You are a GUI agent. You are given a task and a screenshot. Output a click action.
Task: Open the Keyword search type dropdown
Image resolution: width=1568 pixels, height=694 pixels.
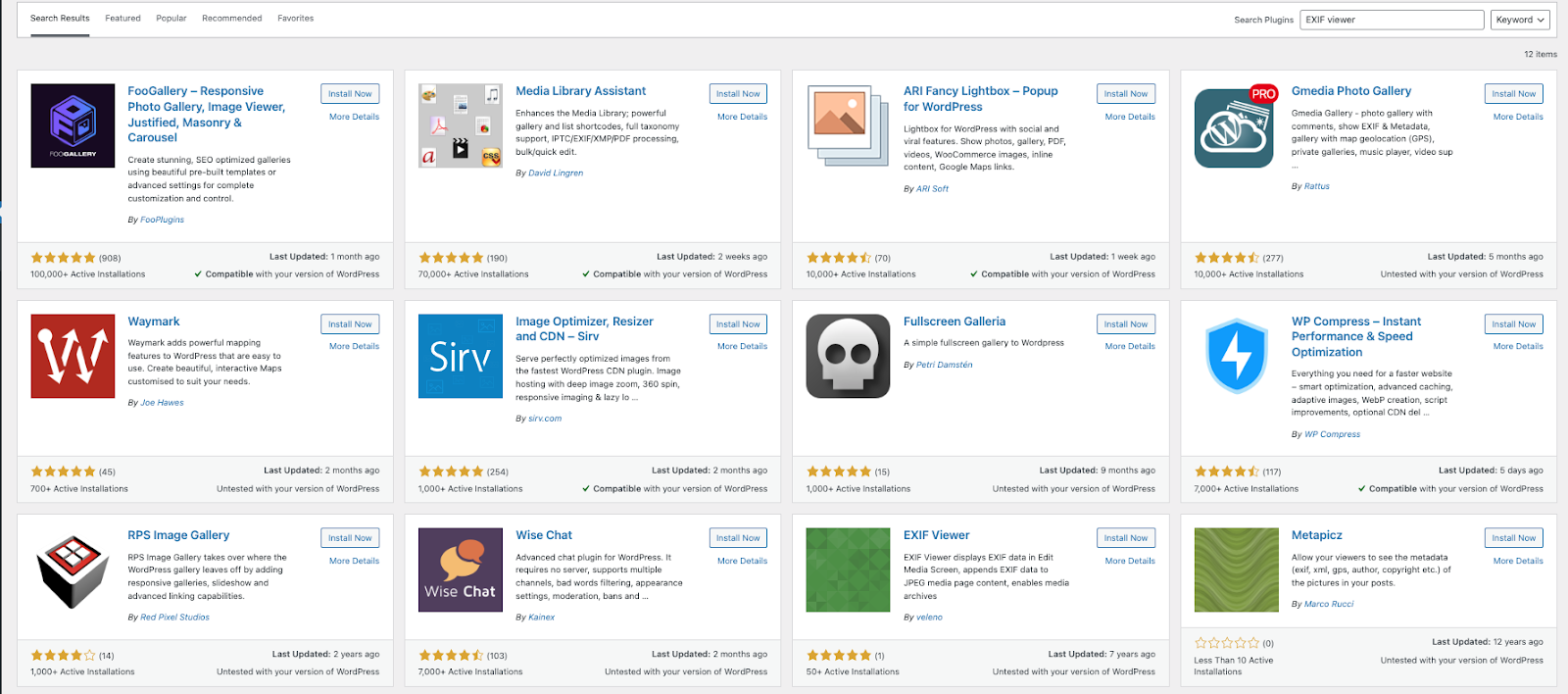[1520, 20]
